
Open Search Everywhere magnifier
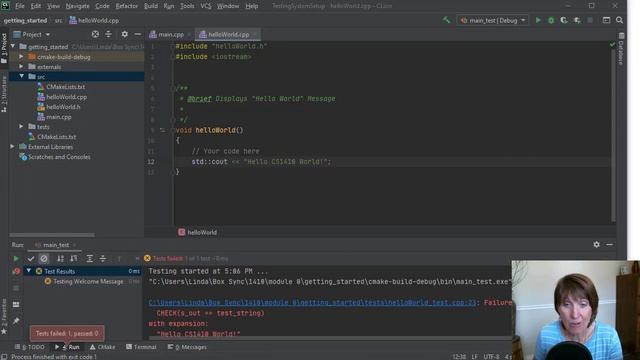click(620, 20)
